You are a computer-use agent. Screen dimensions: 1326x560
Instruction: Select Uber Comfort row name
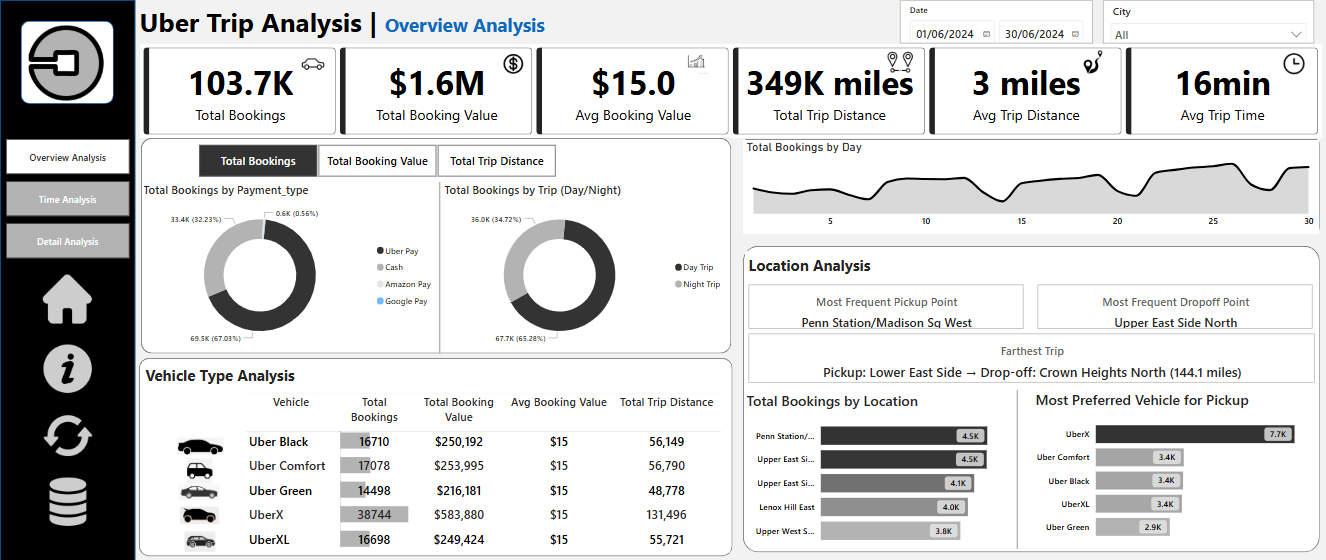pyautogui.click(x=287, y=466)
